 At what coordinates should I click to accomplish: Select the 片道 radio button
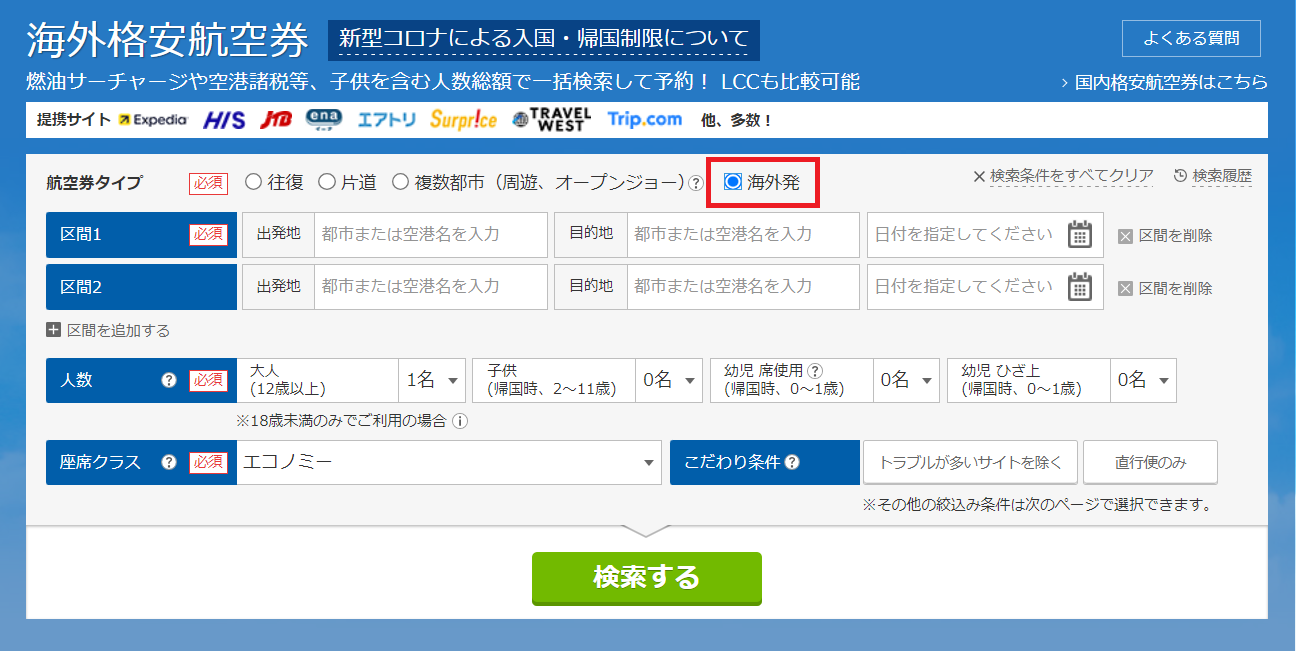pos(326,182)
